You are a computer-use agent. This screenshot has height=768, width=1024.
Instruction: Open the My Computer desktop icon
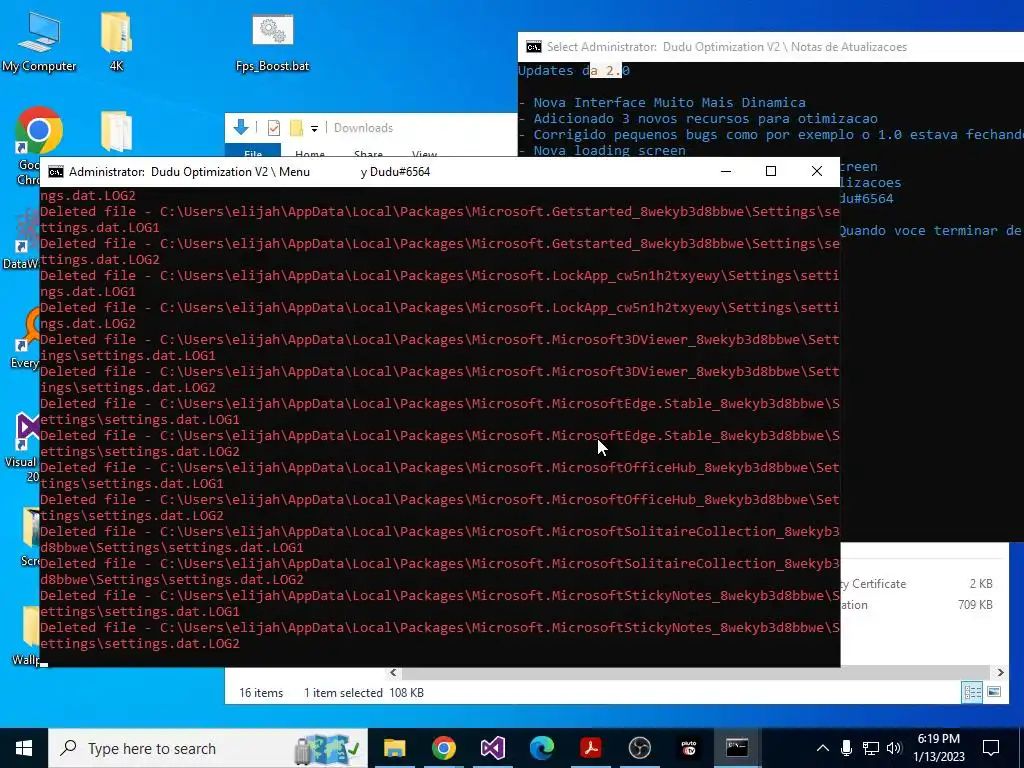tap(39, 40)
